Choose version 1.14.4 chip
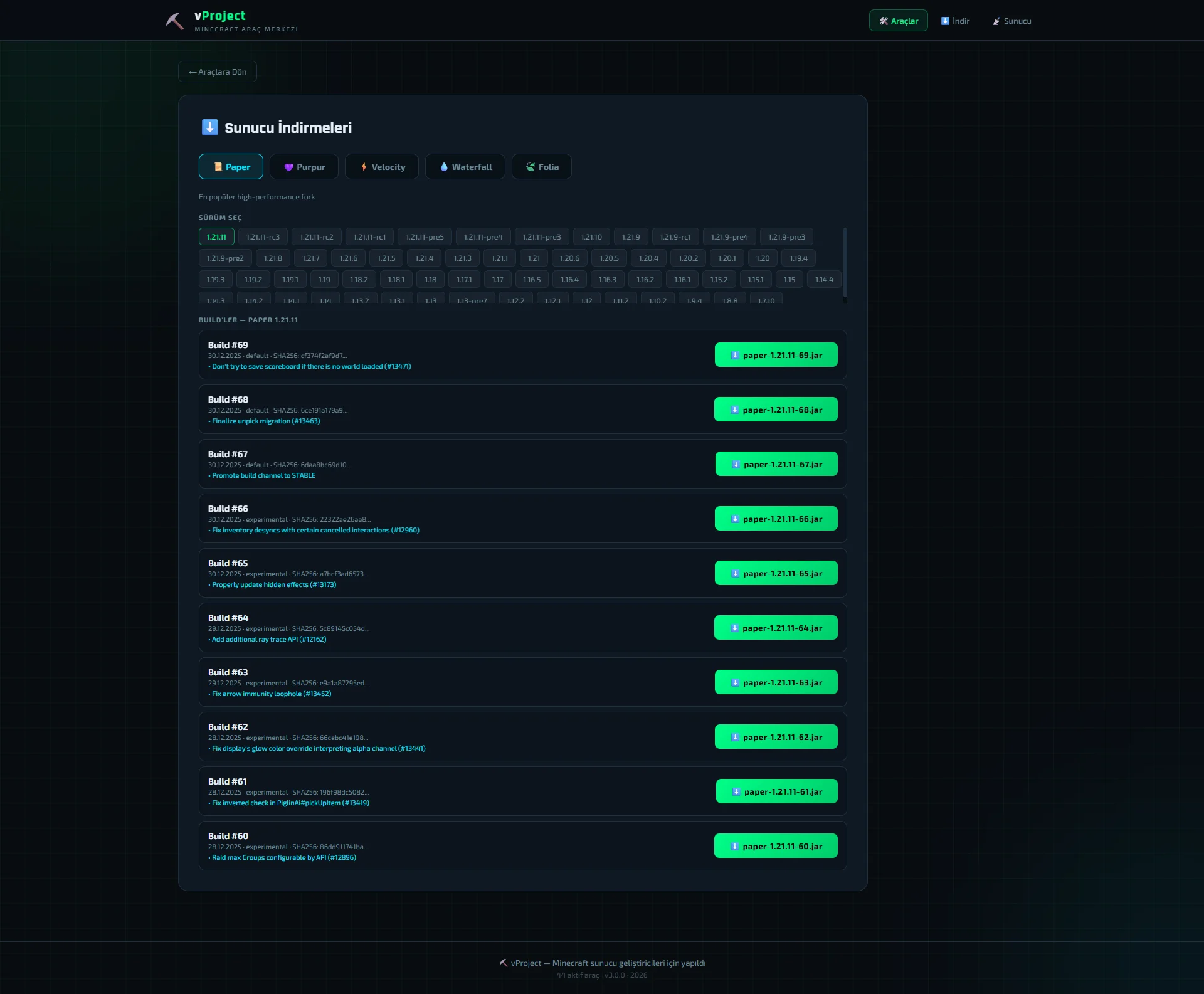The width and height of the screenshot is (1204, 994). click(x=824, y=280)
